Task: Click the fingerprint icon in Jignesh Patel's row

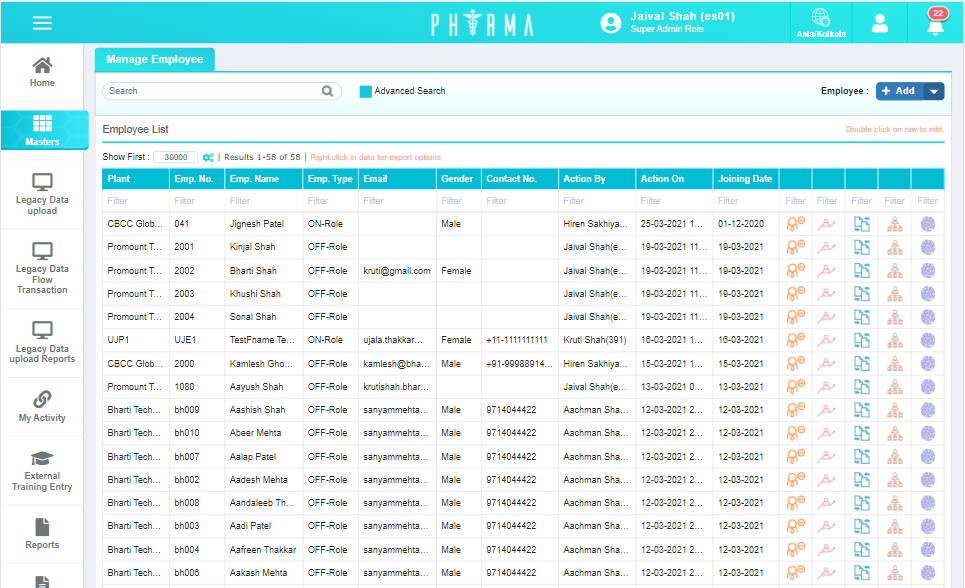Action: click(x=927, y=224)
